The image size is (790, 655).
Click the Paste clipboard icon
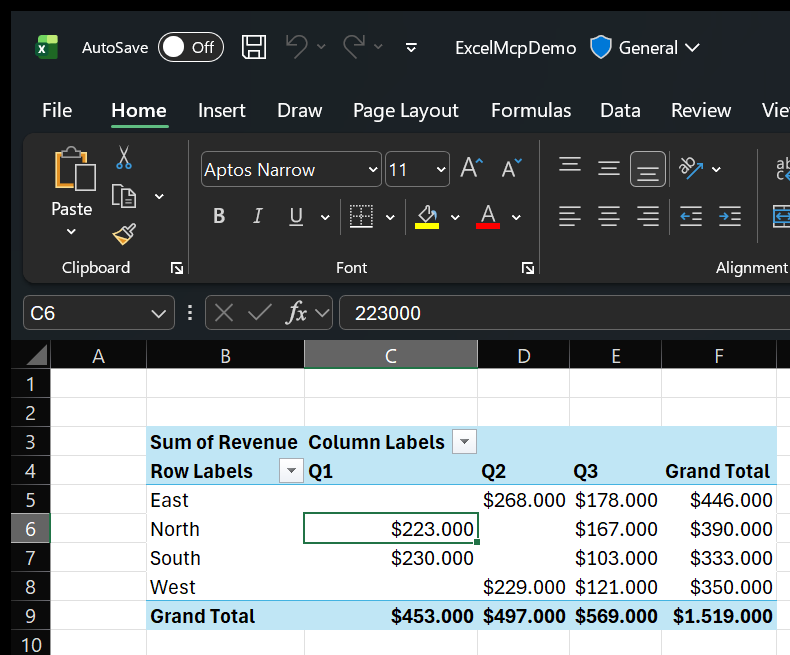(75, 170)
